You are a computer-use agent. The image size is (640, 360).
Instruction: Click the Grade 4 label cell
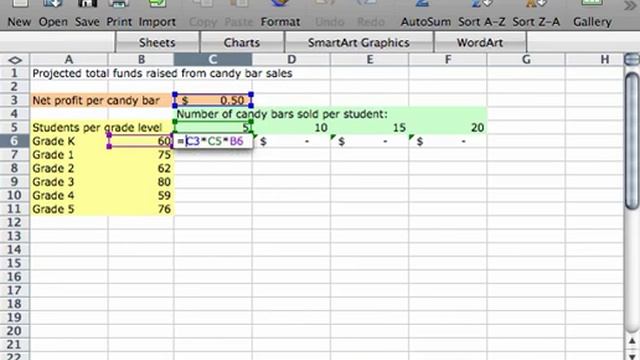click(x=69, y=195)
